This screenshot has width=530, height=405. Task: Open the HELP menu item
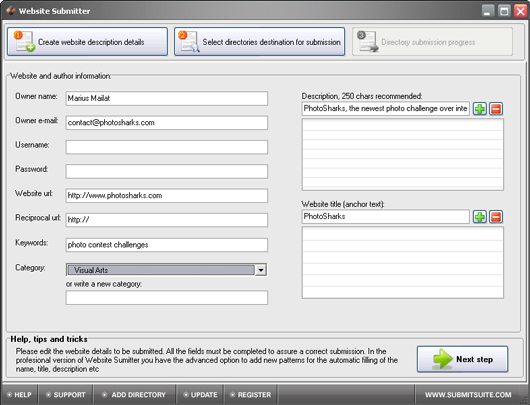click(x=19, y=395)
